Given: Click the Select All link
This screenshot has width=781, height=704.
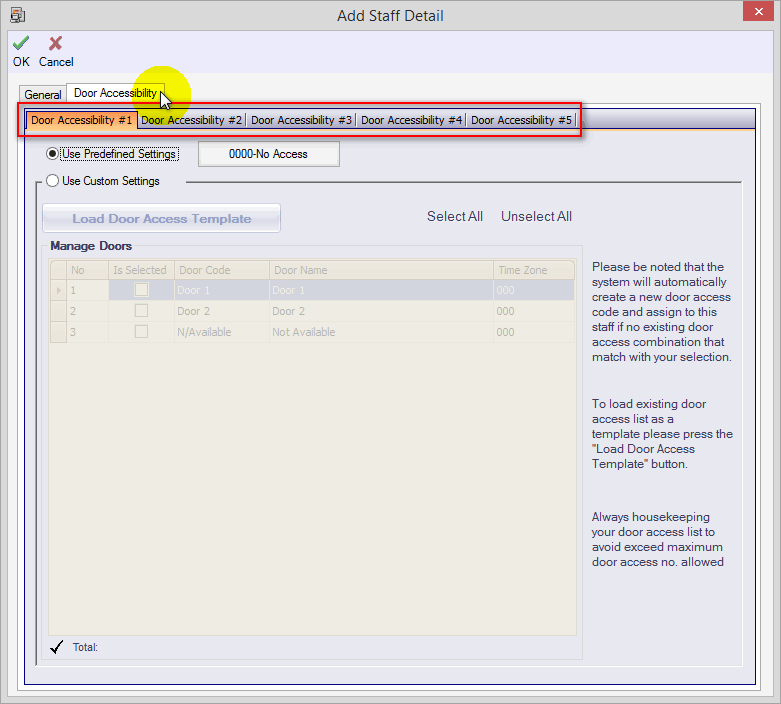Looking at the screenshot, I should pyautogui.click(x=455, y=217).
